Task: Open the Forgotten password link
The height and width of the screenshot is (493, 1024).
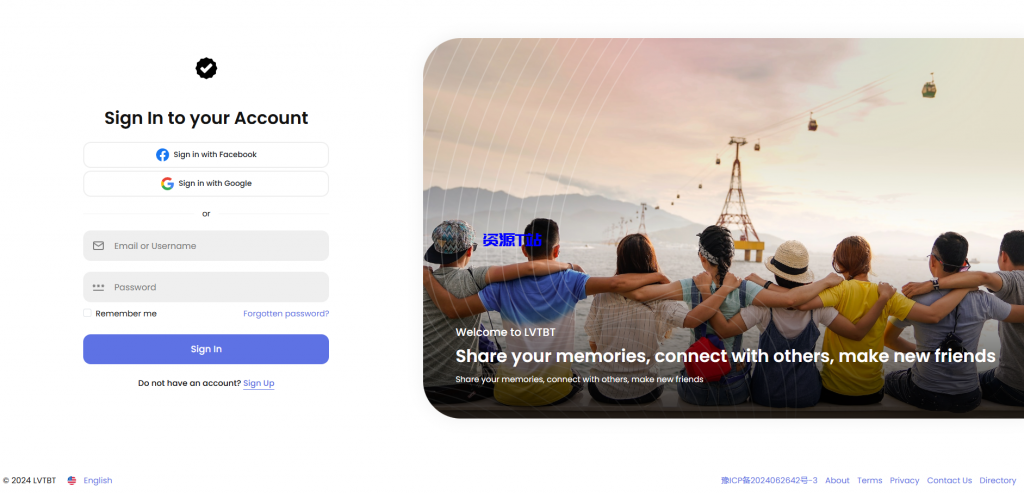Action: pyautogui.click(x=286, y=313)
